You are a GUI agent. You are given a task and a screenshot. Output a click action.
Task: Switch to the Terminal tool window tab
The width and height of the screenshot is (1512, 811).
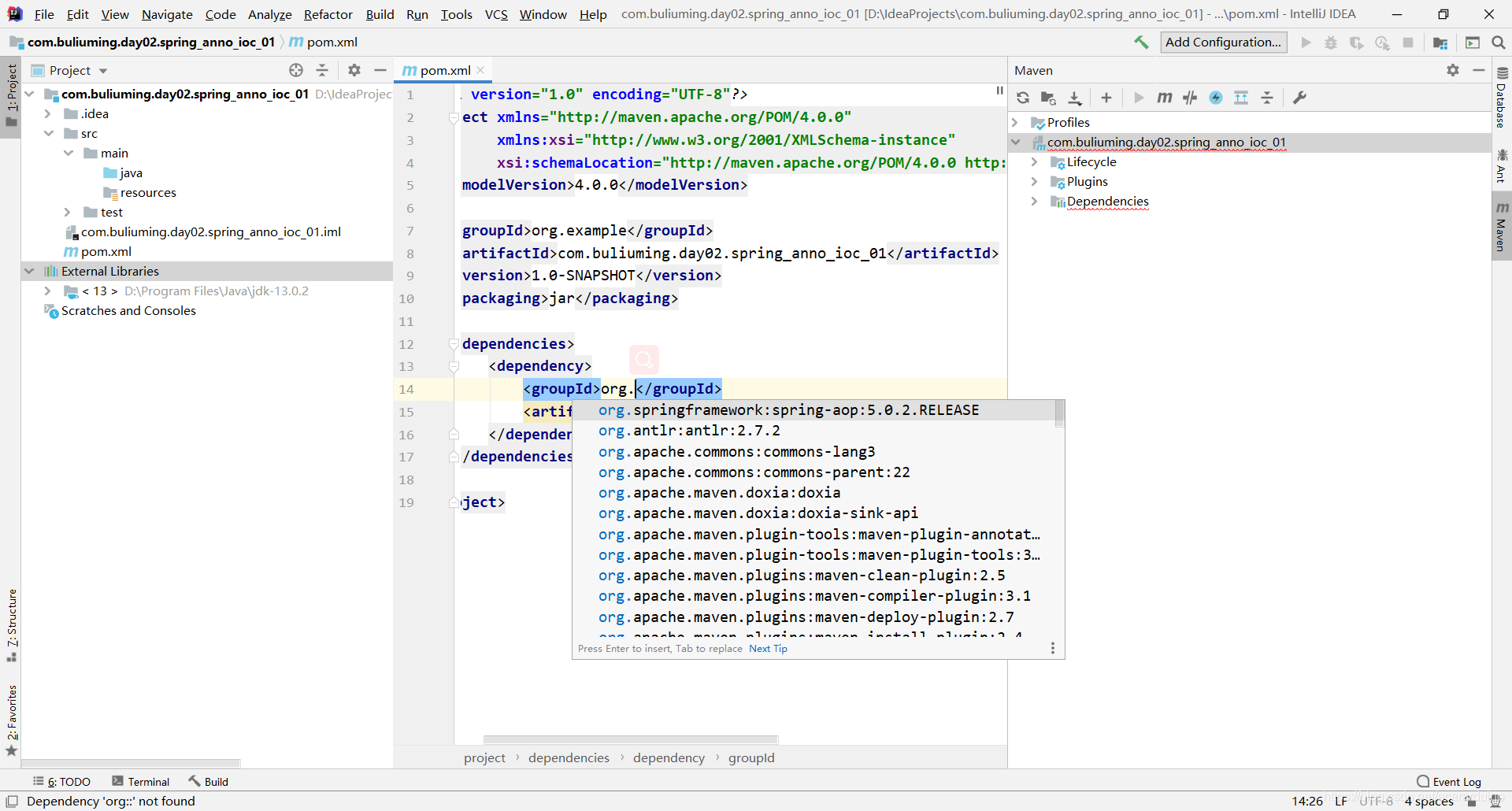click(141, 781)
